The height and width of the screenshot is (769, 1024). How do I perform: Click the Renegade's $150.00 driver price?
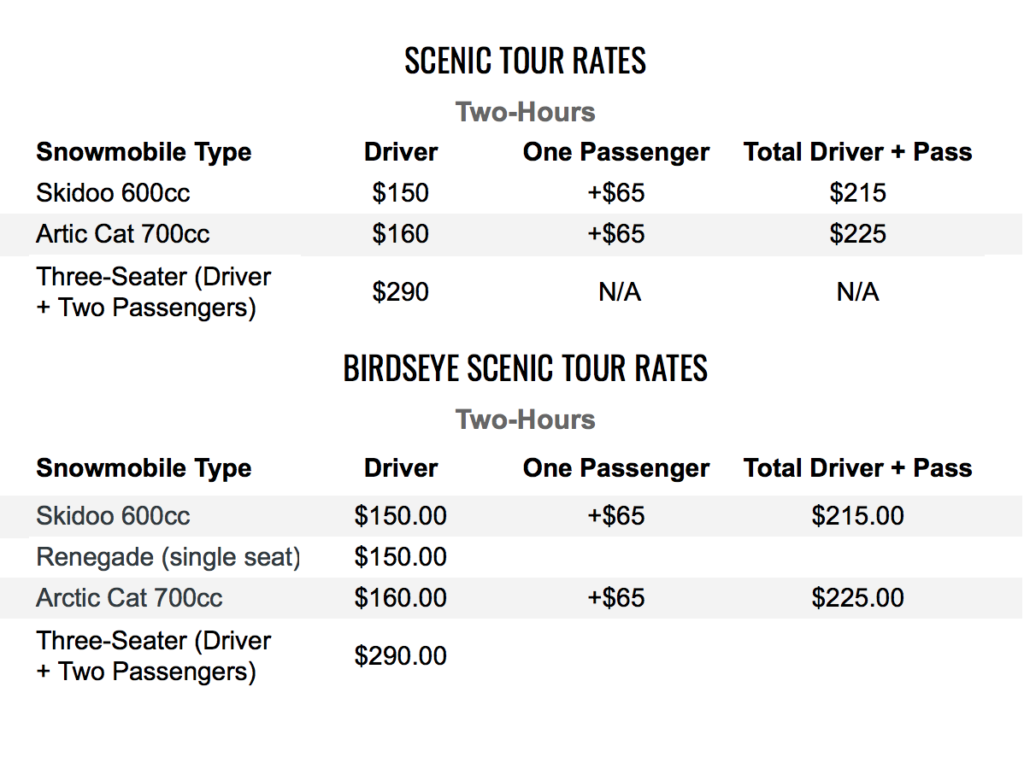click(x=400, y=557)
